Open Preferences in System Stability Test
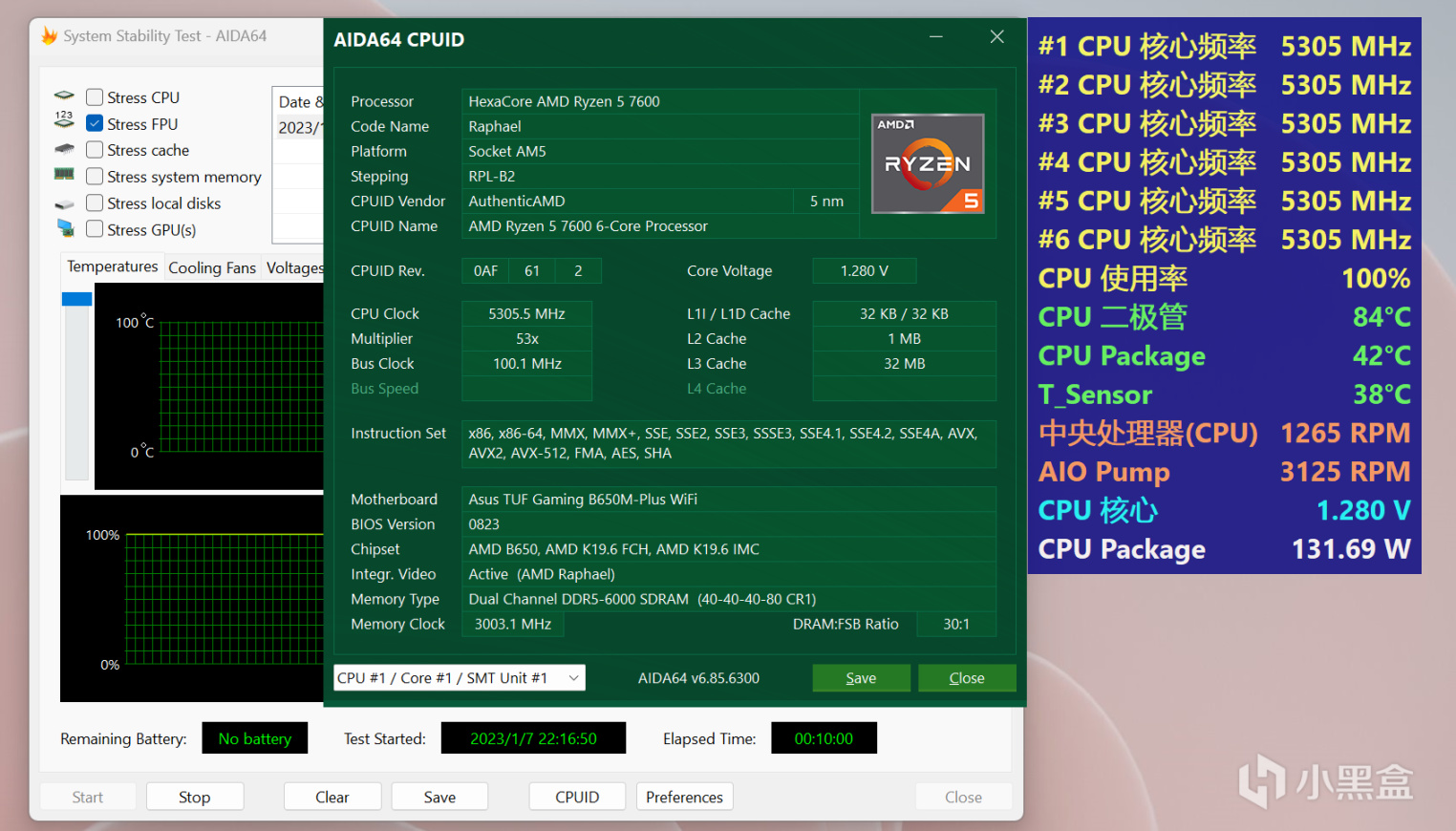 (685, 797)
